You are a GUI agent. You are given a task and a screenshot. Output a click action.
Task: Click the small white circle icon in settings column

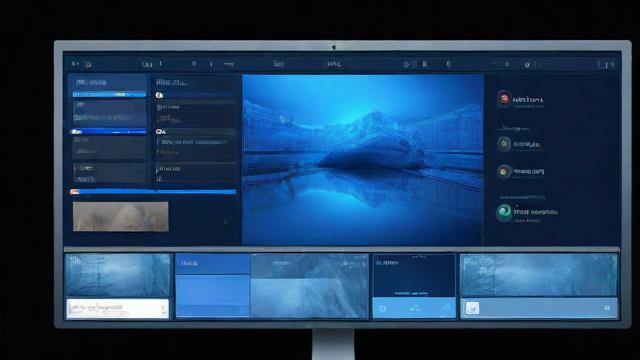pos(159,95)
